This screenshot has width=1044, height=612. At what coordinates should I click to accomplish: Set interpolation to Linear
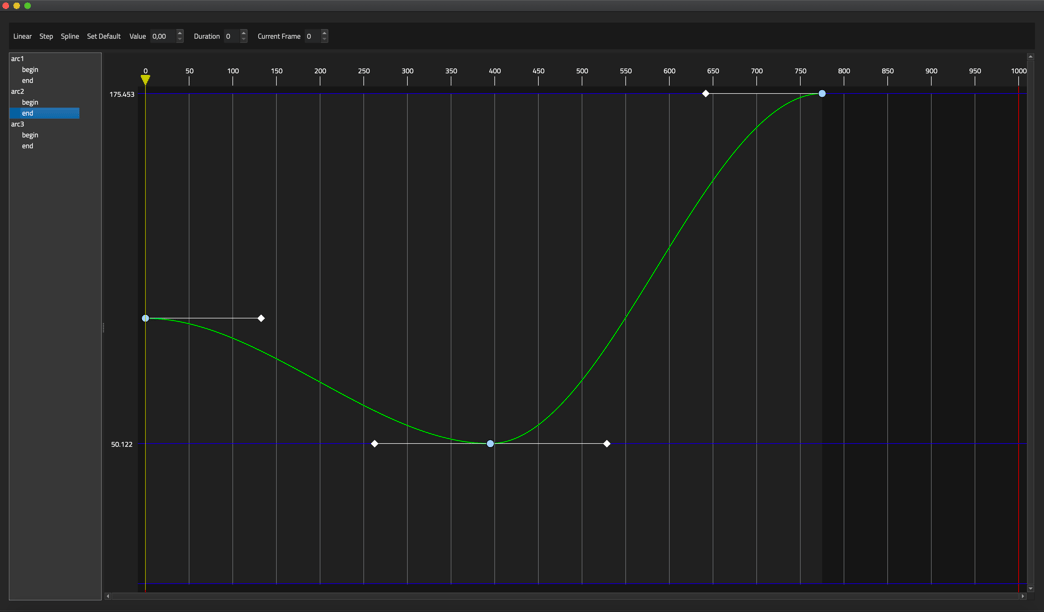tap(22, 36)
